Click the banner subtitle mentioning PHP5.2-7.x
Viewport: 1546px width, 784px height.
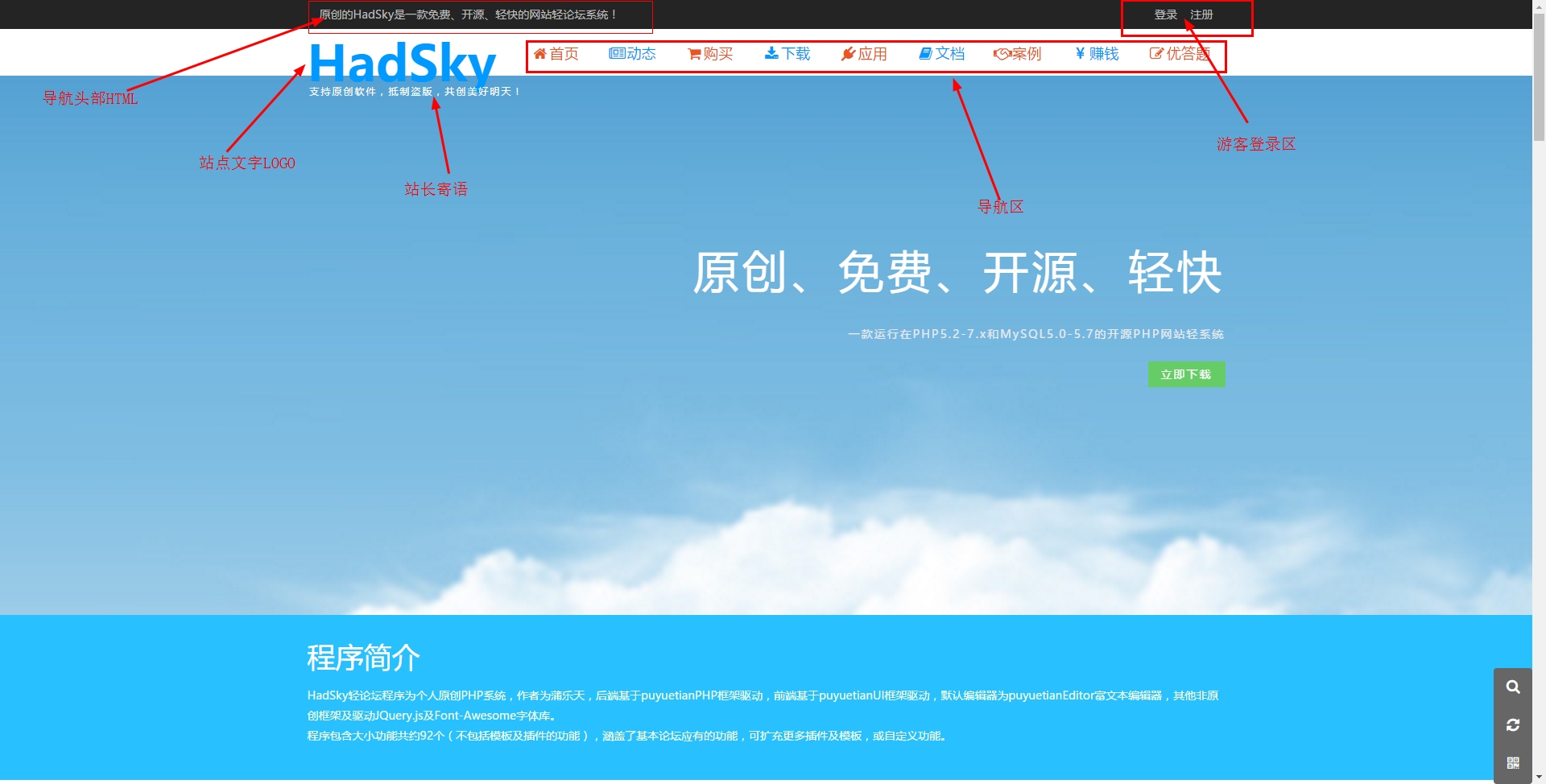click(x=1035, y=334)
